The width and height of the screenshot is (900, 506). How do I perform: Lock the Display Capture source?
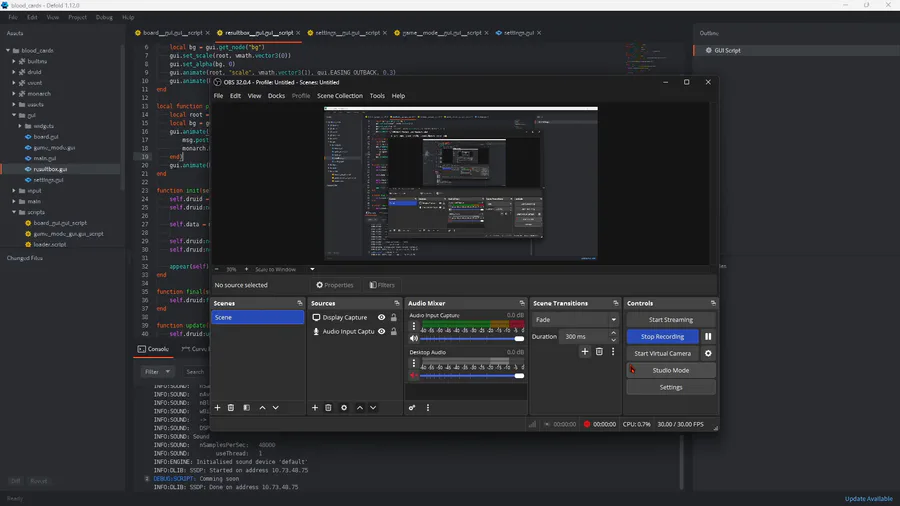(394, 318)
